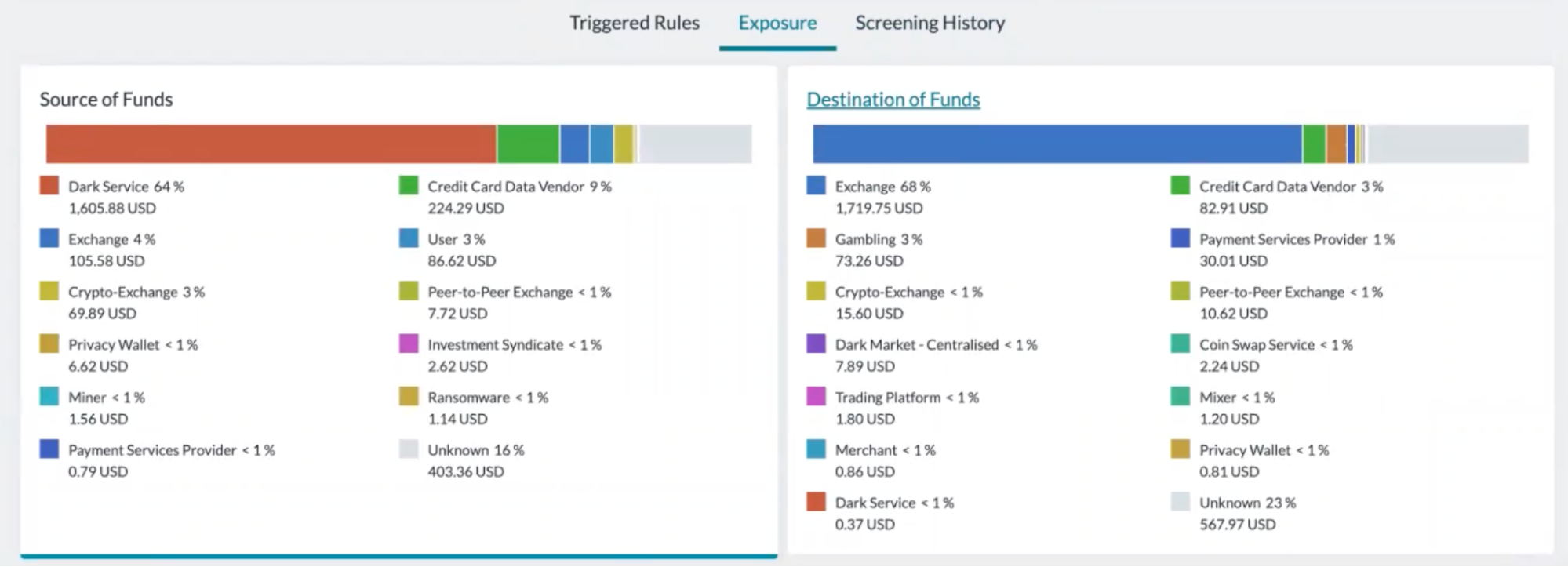
Task: Click the Exchange 68% blue legend swatch
Action: click(816, 186)
